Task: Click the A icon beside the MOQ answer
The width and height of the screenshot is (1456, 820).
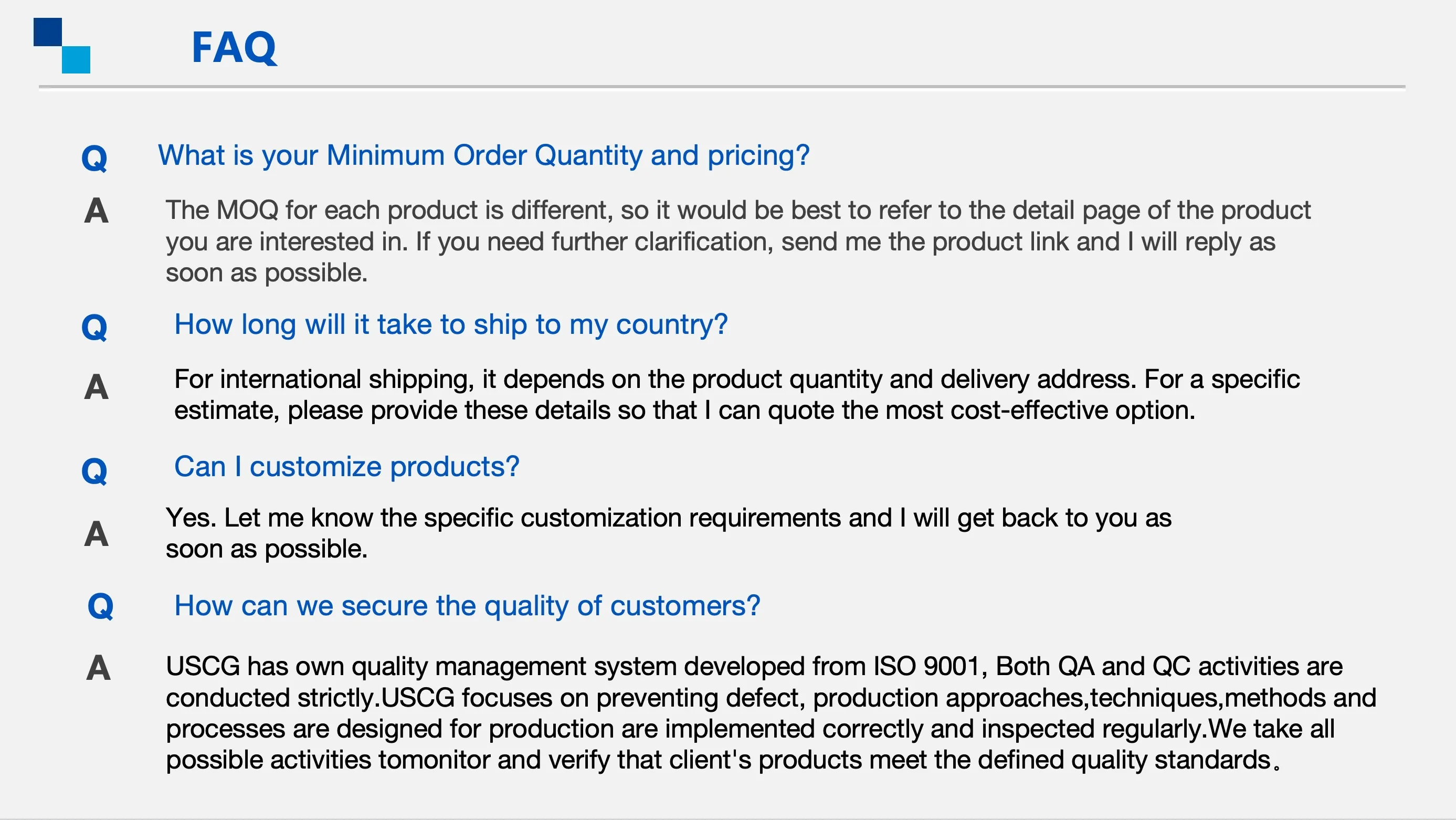Action: click(x=96, y=211)
